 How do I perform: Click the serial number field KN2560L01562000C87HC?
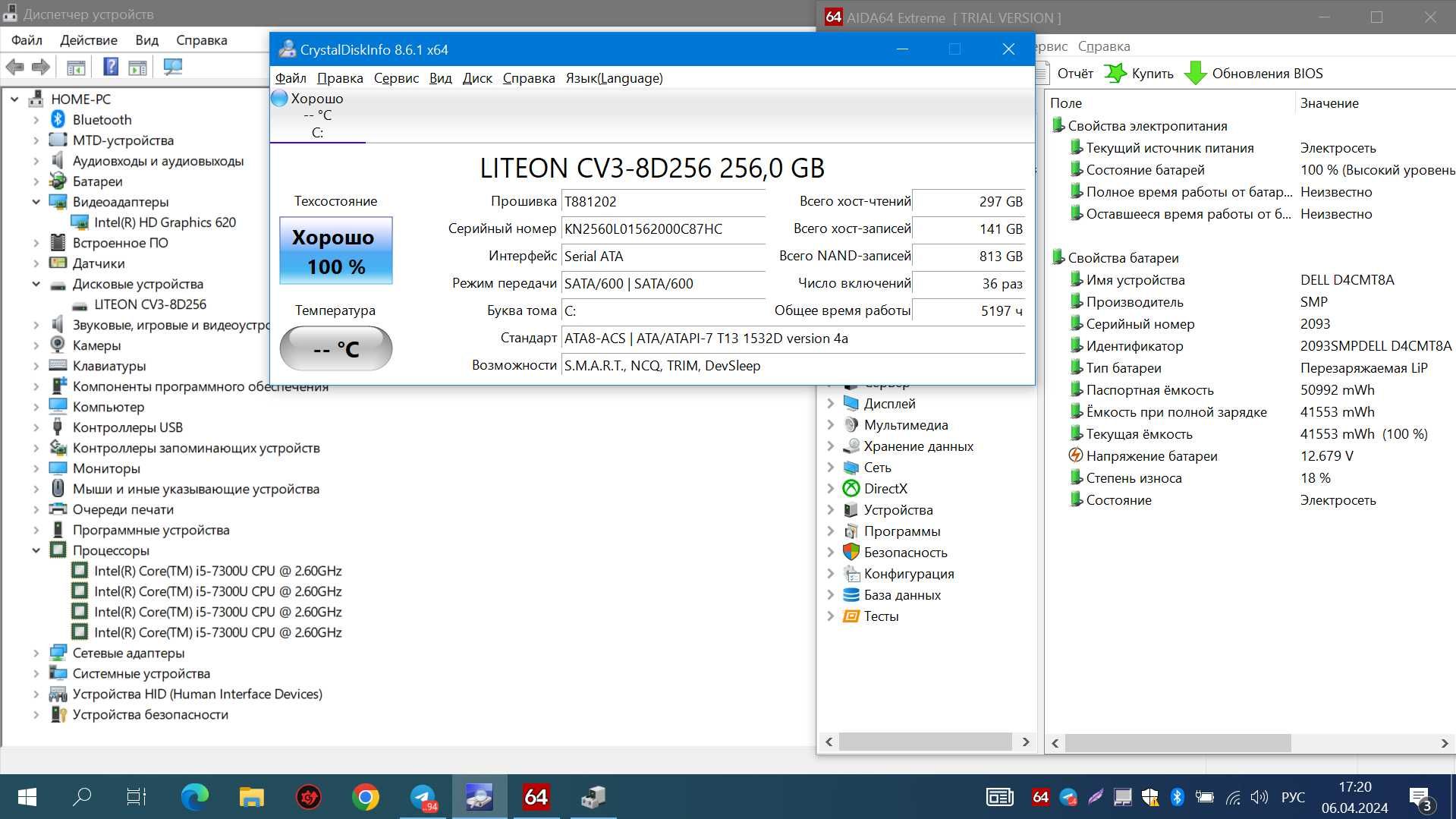(662, 229)
